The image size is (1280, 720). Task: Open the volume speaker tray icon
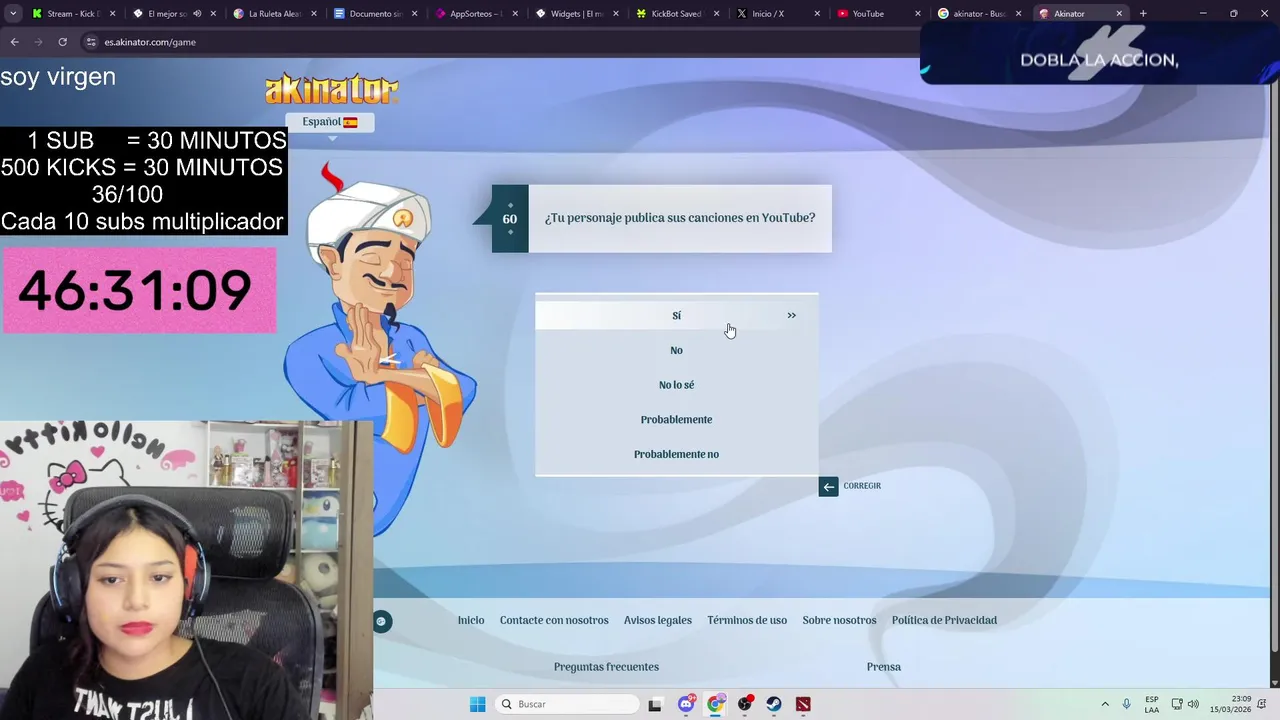pos(1193,704)
